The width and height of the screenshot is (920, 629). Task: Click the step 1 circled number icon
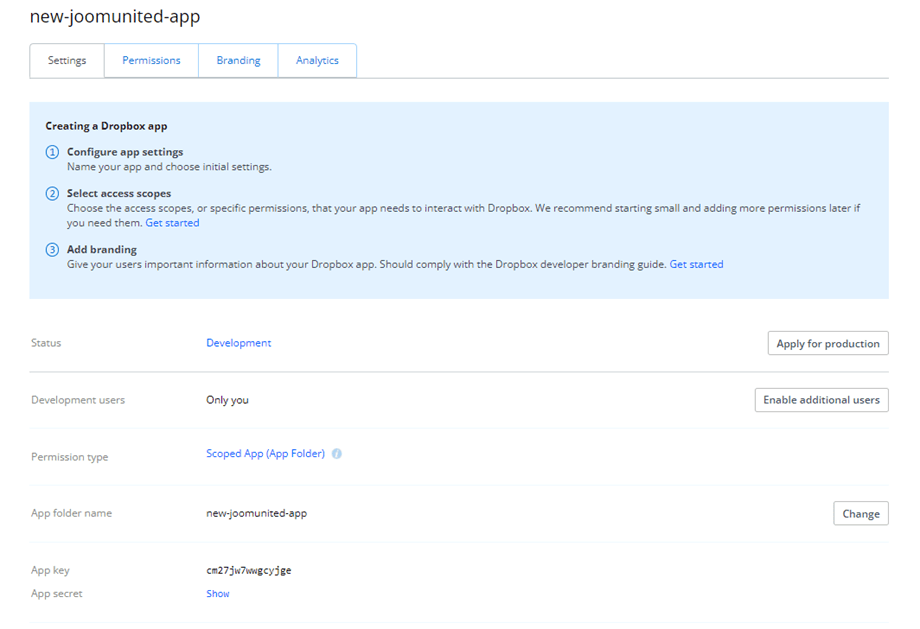pos(53,152)
